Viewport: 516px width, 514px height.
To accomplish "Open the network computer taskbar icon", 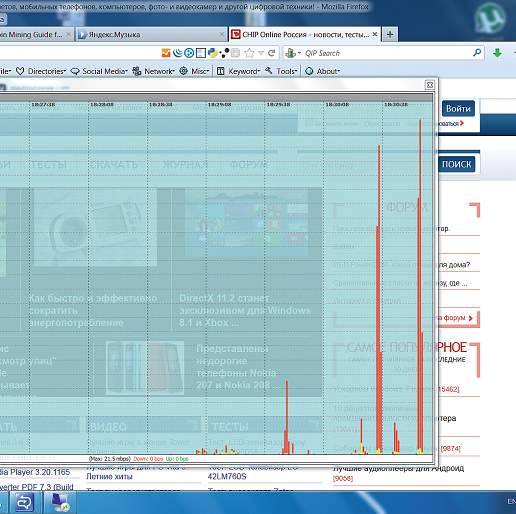I will [60, 503].
